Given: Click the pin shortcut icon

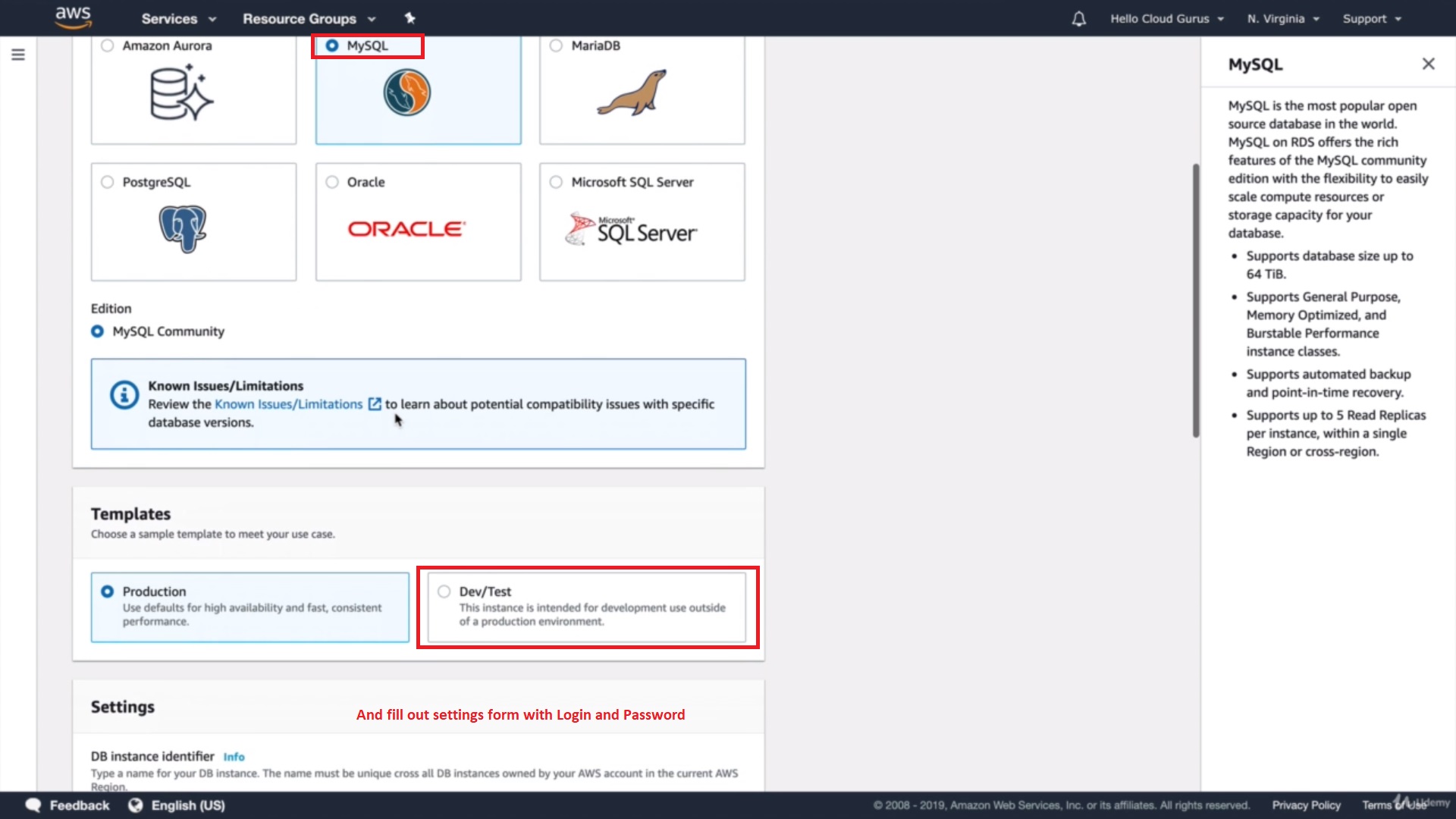Looking at the screenshot, I should (x=409, y=18).
